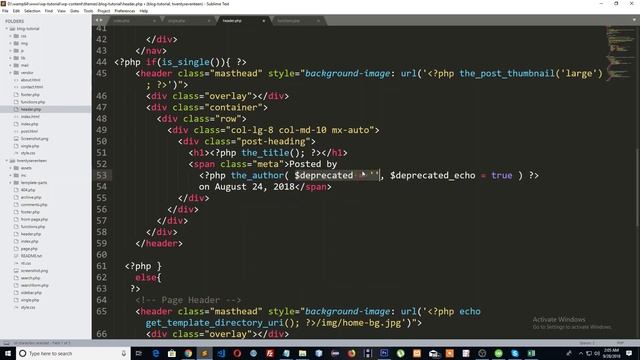Screen dimensions: 640x360
Task: Open the Project menu
Action: (104, 11)
